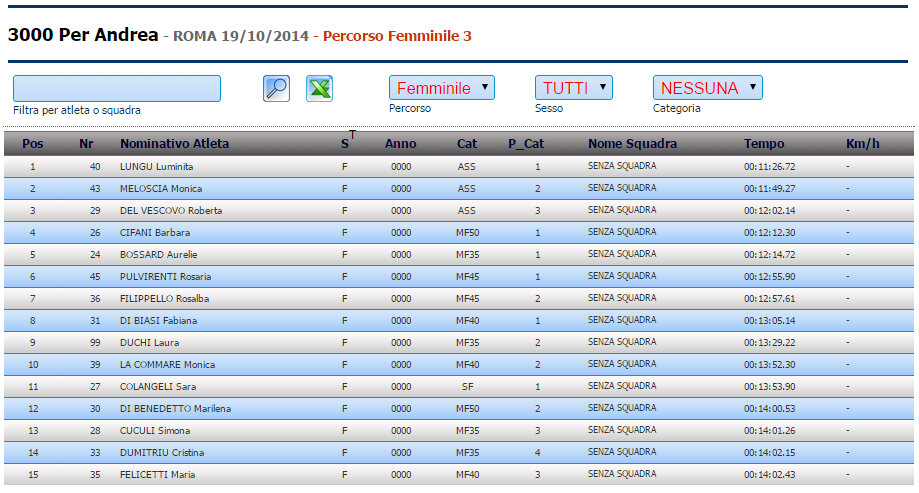Screen dimensions: 919x493
Task: Expand the Categoria dropdown showing NESSUNA
Action: point(707,88)
